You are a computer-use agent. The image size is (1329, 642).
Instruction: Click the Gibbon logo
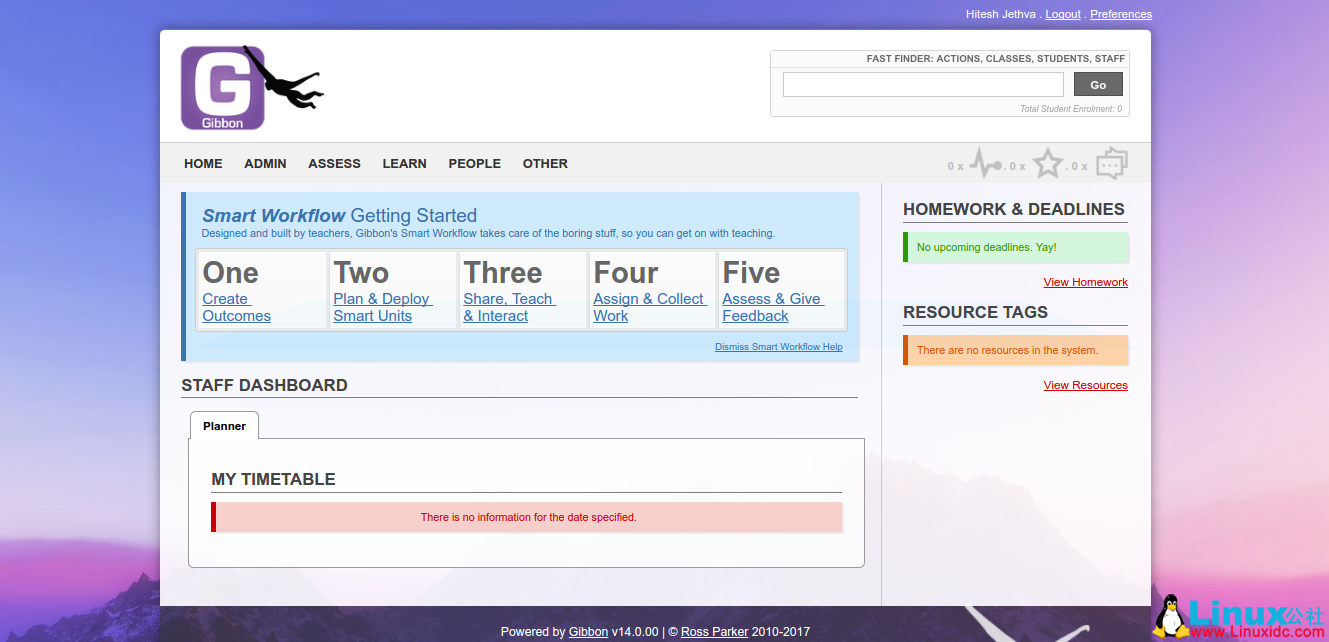pyautogui.click(x=224, y=87)
